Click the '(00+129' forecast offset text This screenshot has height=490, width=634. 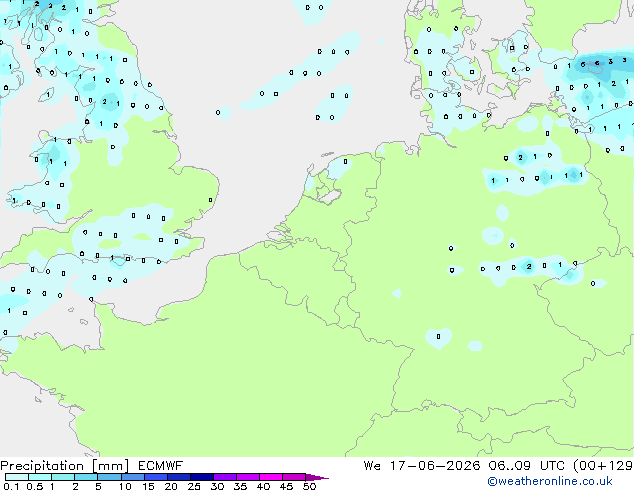603,466
